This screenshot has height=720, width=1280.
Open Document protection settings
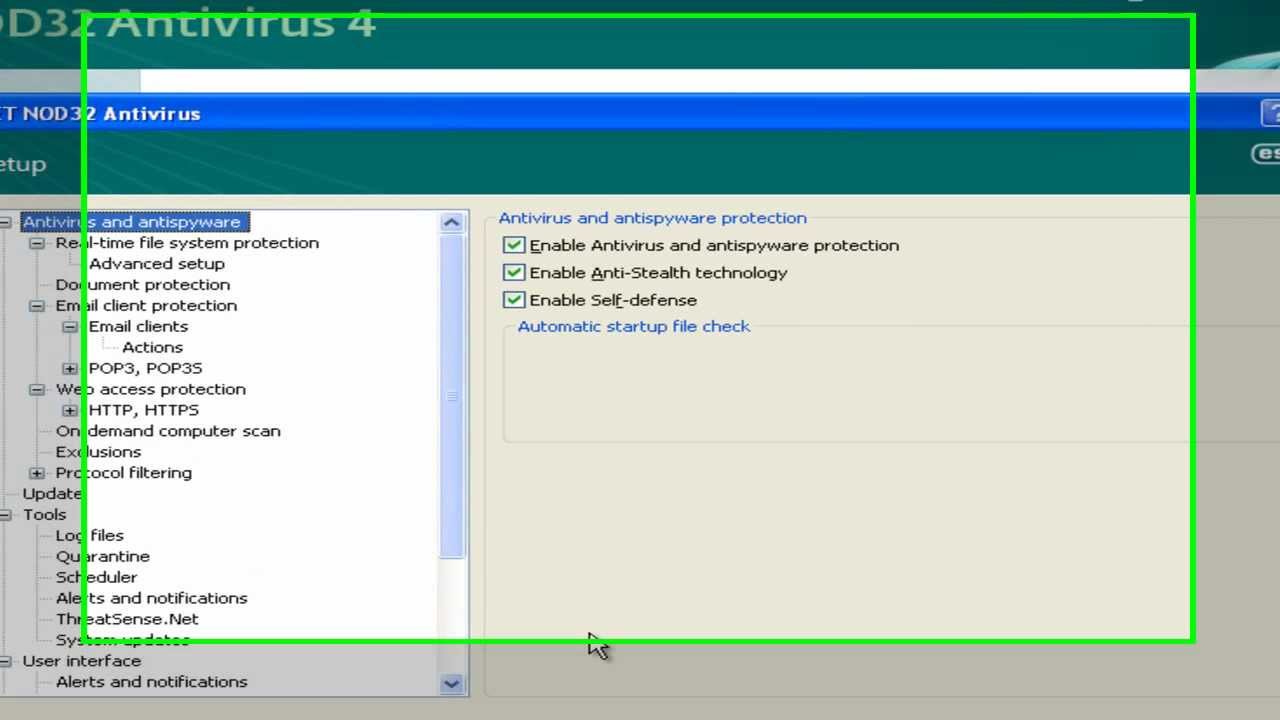(x=143, y=285)
